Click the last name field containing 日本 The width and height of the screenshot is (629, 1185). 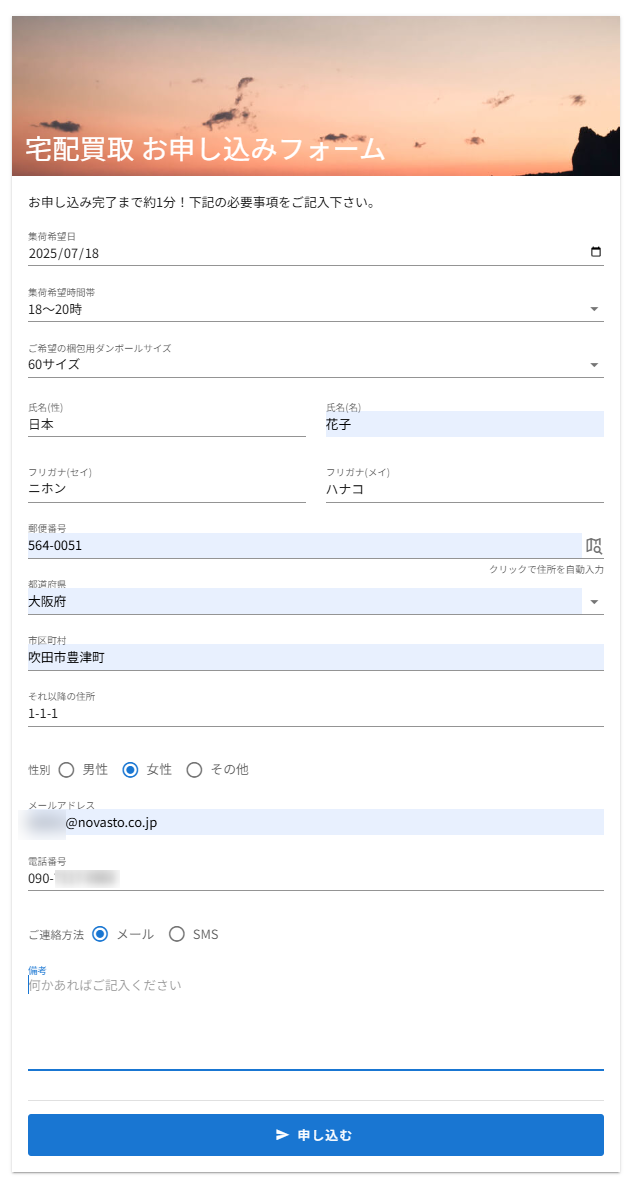[x=166, y=425]
